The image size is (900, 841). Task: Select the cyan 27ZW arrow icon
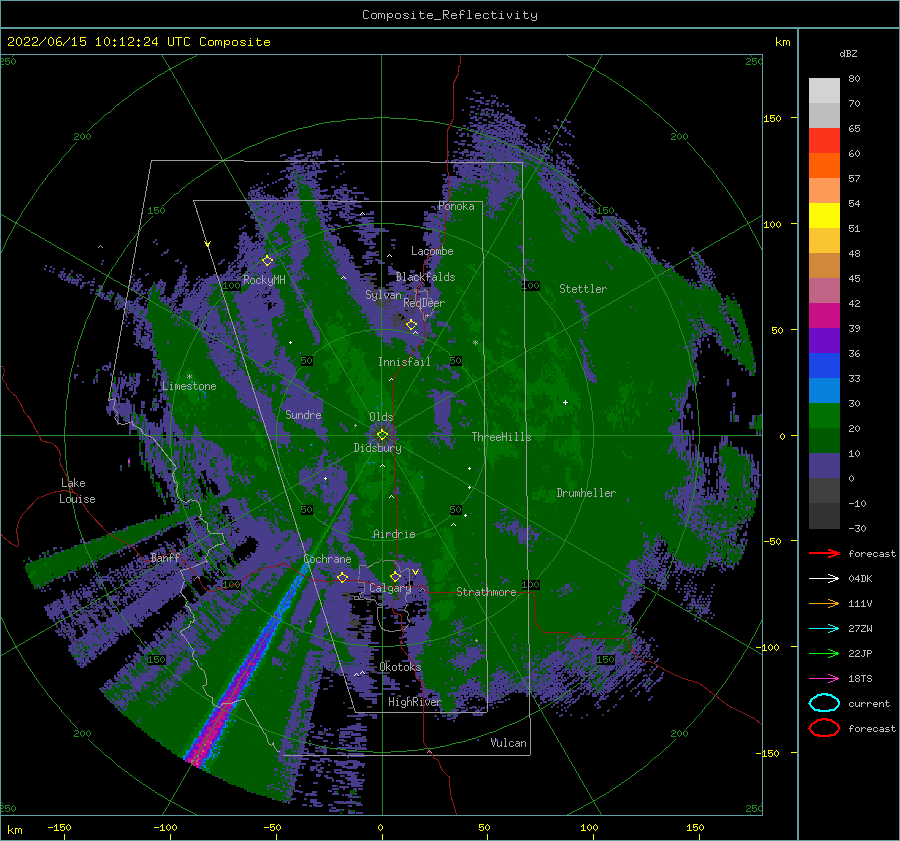click(824, 629)
